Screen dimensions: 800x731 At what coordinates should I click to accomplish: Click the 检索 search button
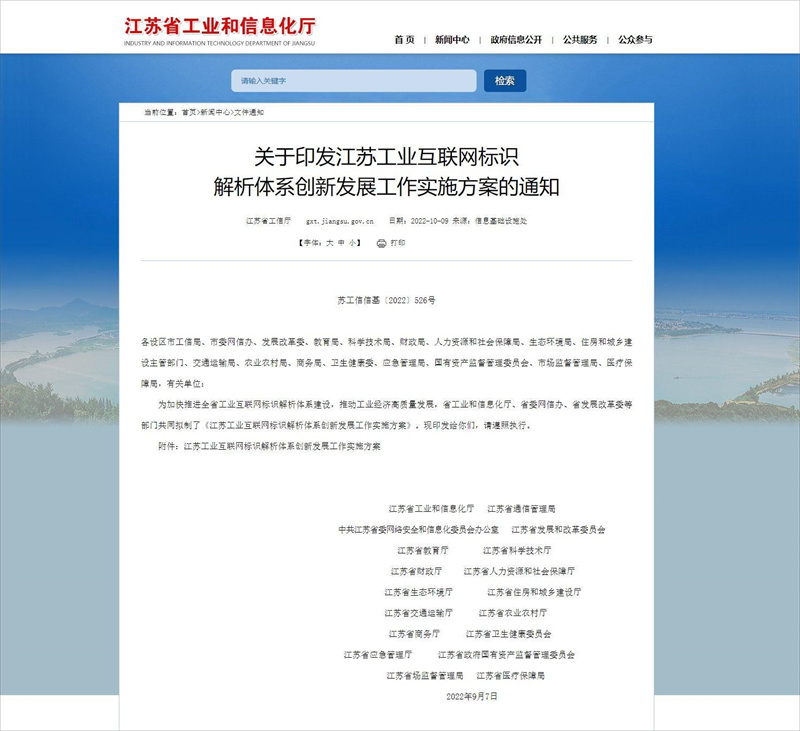505,81
